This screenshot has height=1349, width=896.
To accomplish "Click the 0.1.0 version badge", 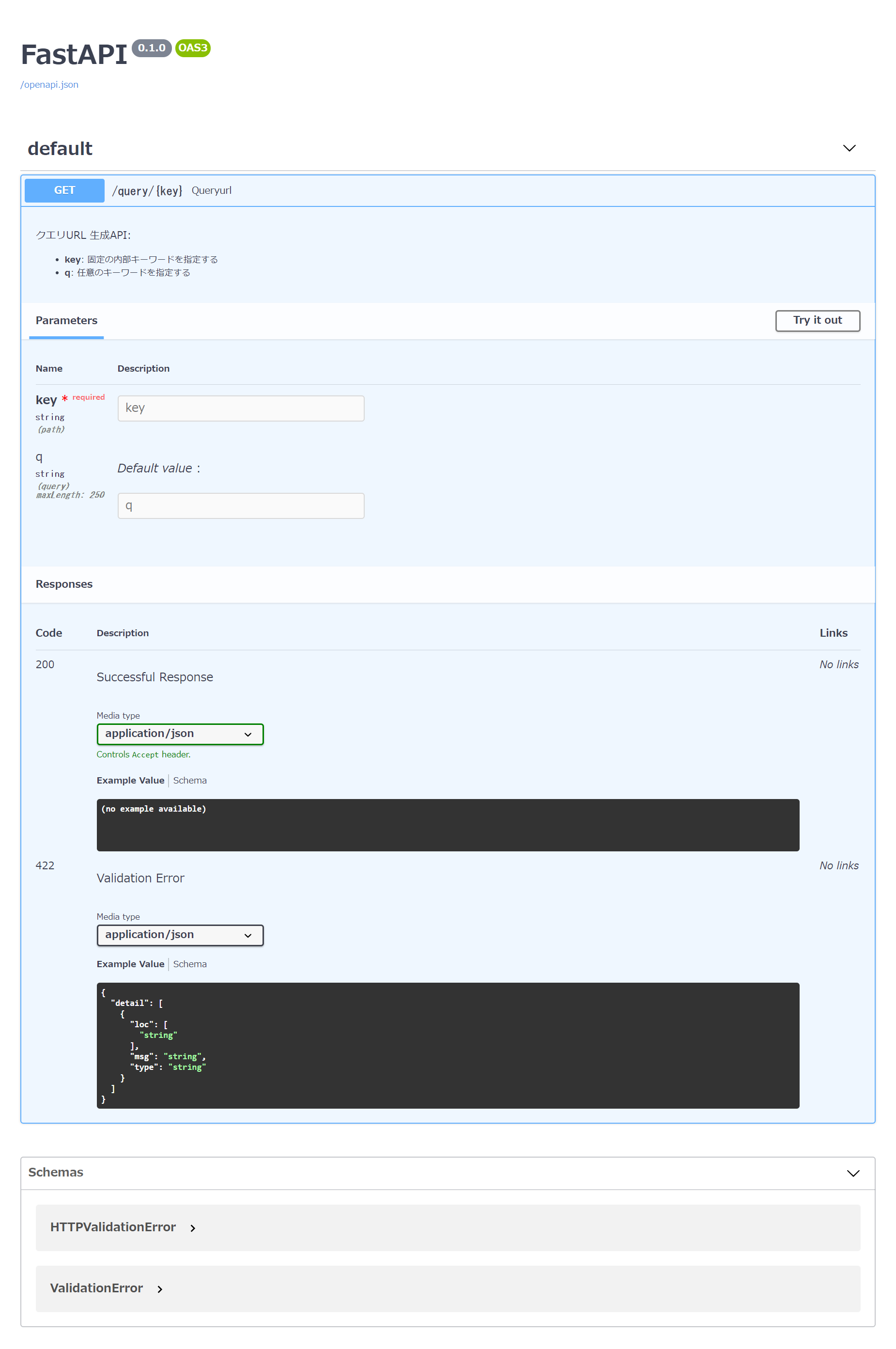I will 151,48.
